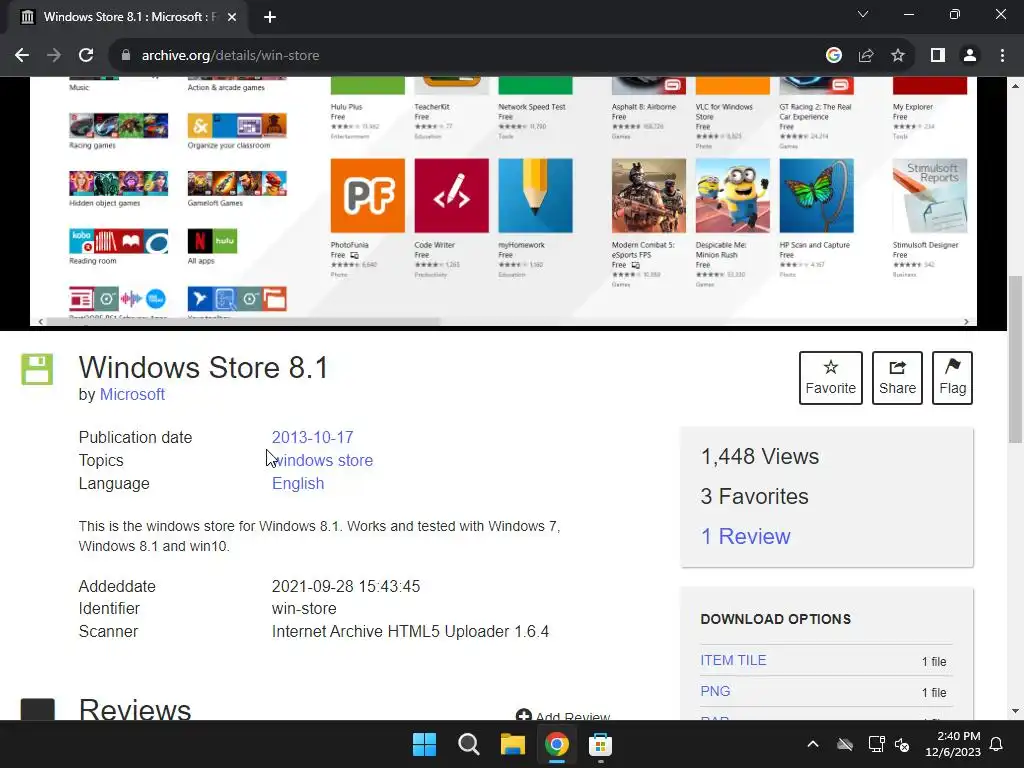The width and height of the screenshot is (1024, 768).
Task: Open the English language link
Action: [298, 484]
